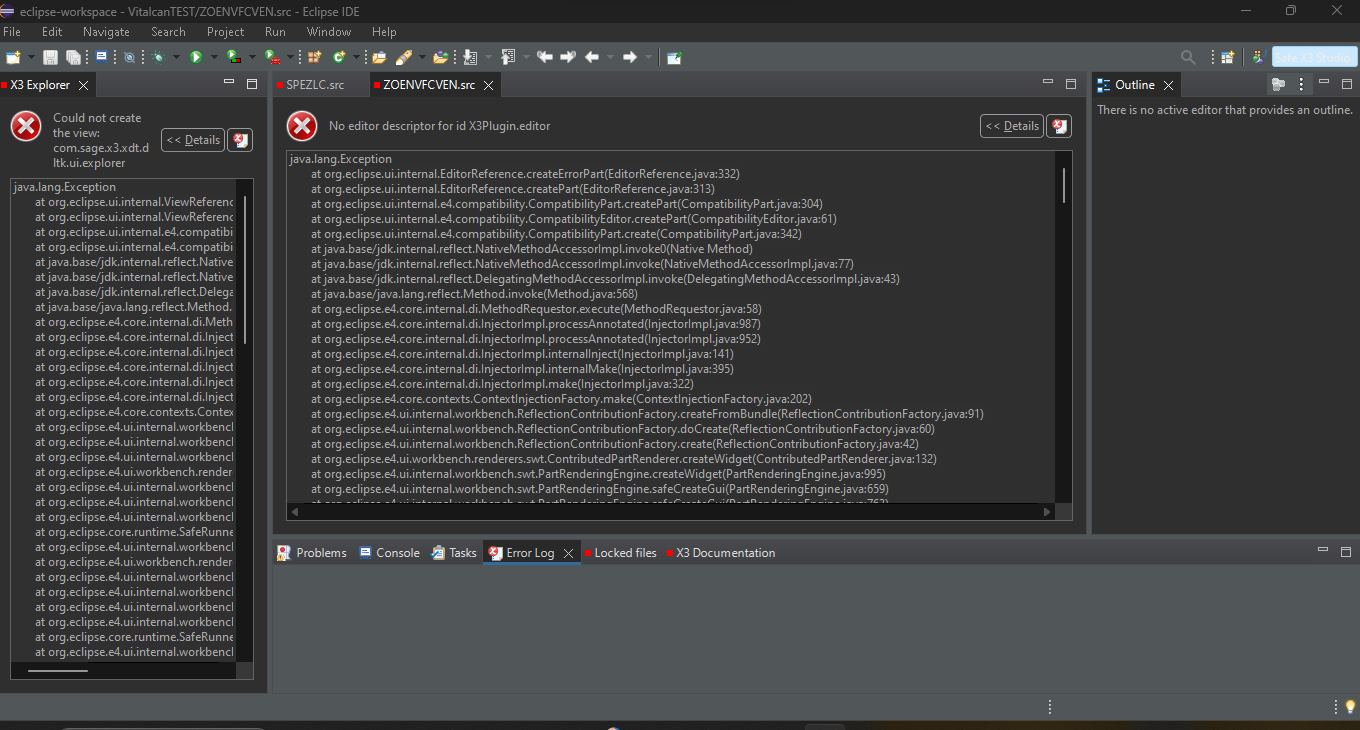Switch to the Problems tab
This screenshot has height=730, width=1360.
point(312,553)
